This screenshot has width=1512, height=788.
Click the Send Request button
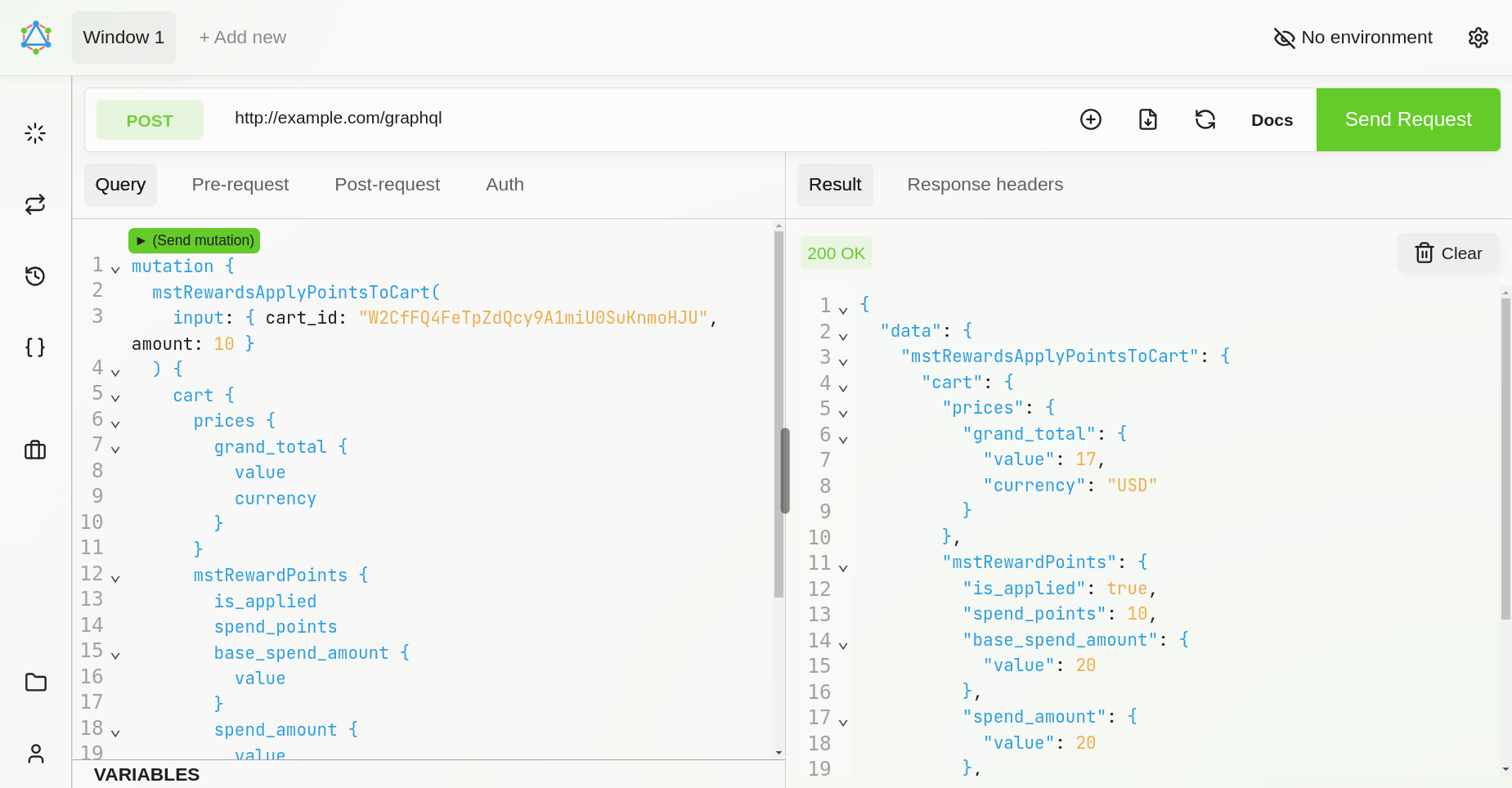click(x=1407, y=119)
